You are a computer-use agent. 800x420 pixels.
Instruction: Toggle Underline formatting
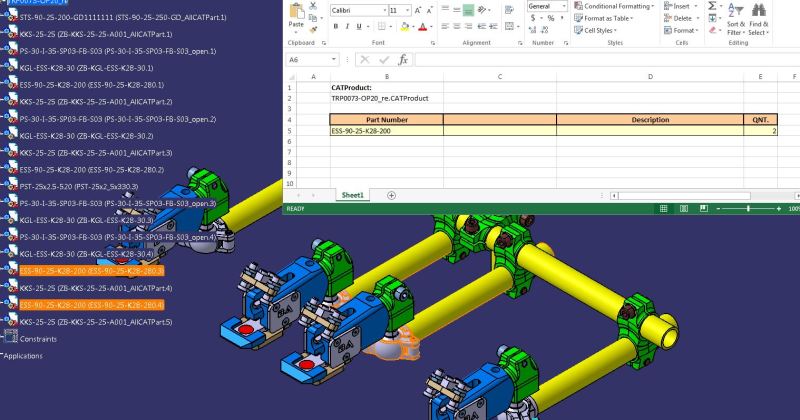pos(359,27)
